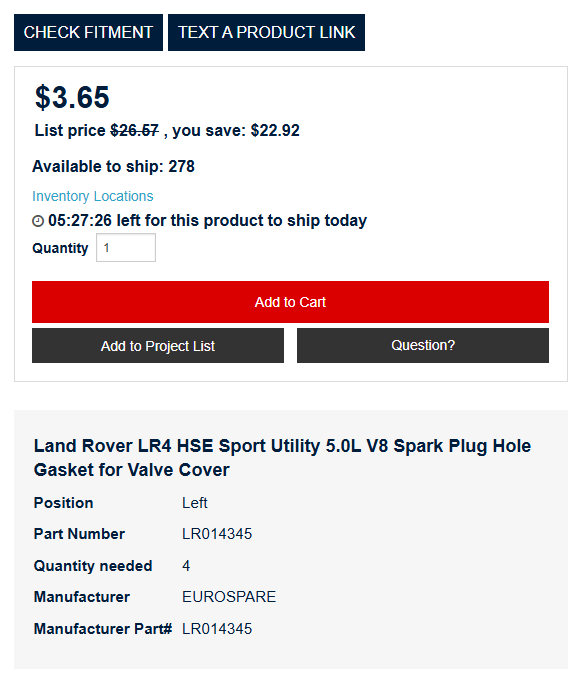Screen dimensions: 574x684
Task: Click the ship today countdown timer text
Action: click(x=207, y=221)
